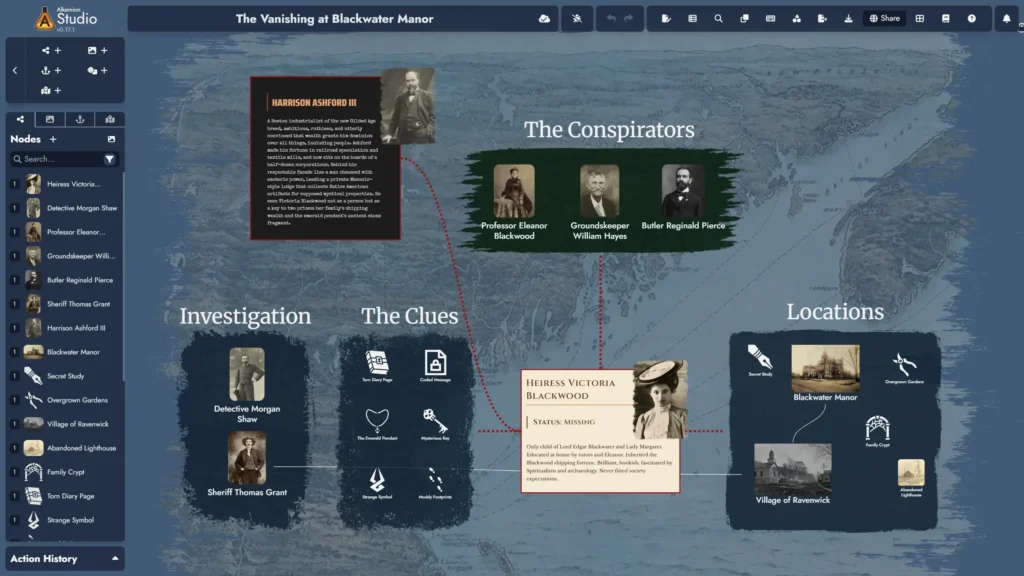Click the redo arrow button
Image resolution: width=1024 pixels, height=576 pixels.
pyautogui.click(x=628, y=17)
